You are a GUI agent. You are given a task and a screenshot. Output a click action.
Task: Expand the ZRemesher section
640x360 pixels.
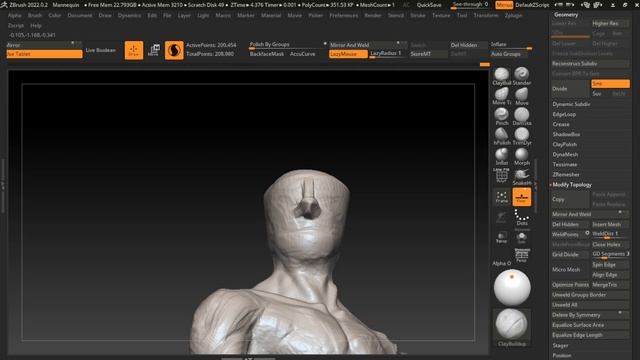pyautogui.click(x=566, y=174)
